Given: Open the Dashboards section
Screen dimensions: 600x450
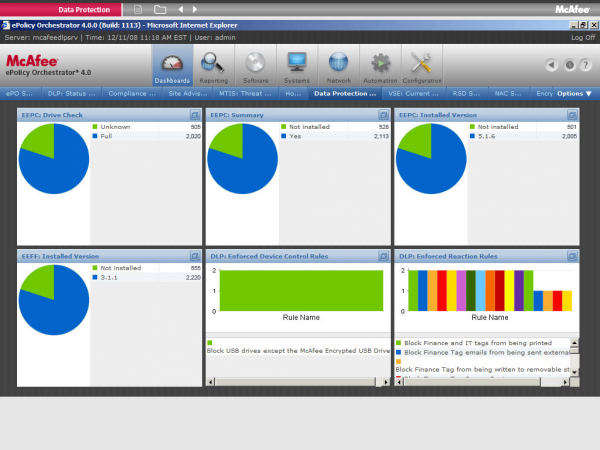Looking at the screenshot, I should [x=172, y=65].
